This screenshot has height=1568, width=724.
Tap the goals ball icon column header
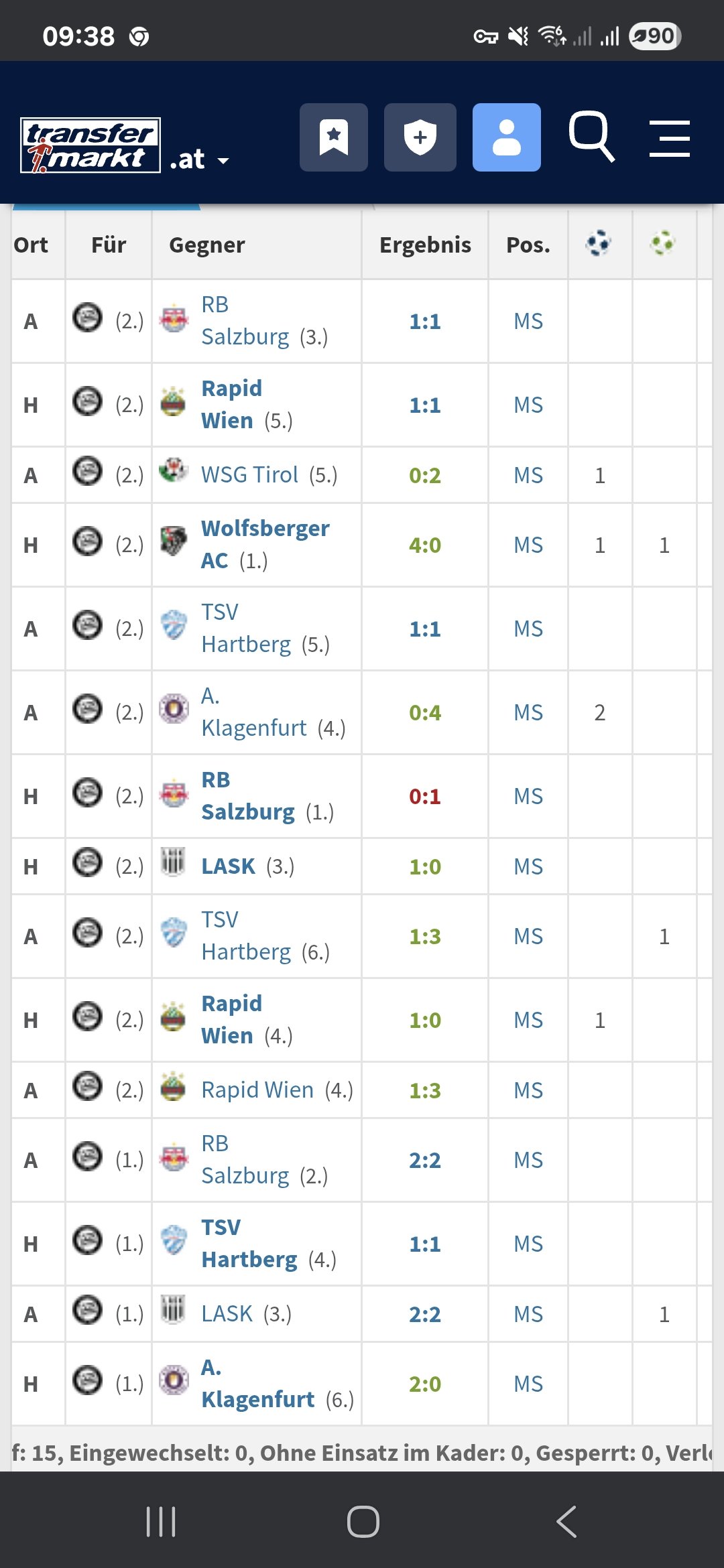pos(599,243)
